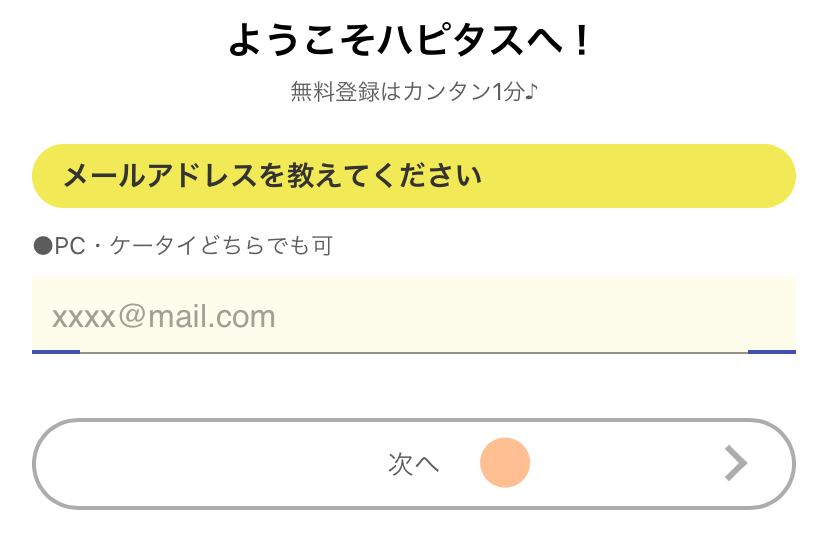Click the ようこそハピタスへ heading
Viewport: 828px width, 545px height.
[412, 41]
